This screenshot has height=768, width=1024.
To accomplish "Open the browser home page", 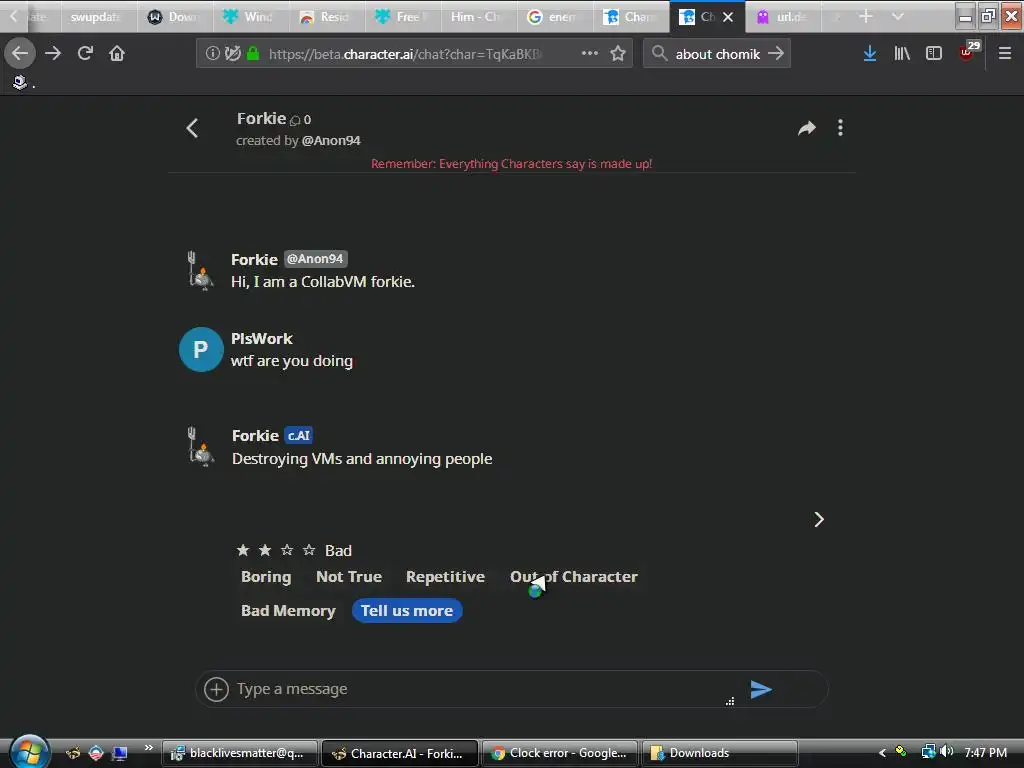I will [117, 53].
